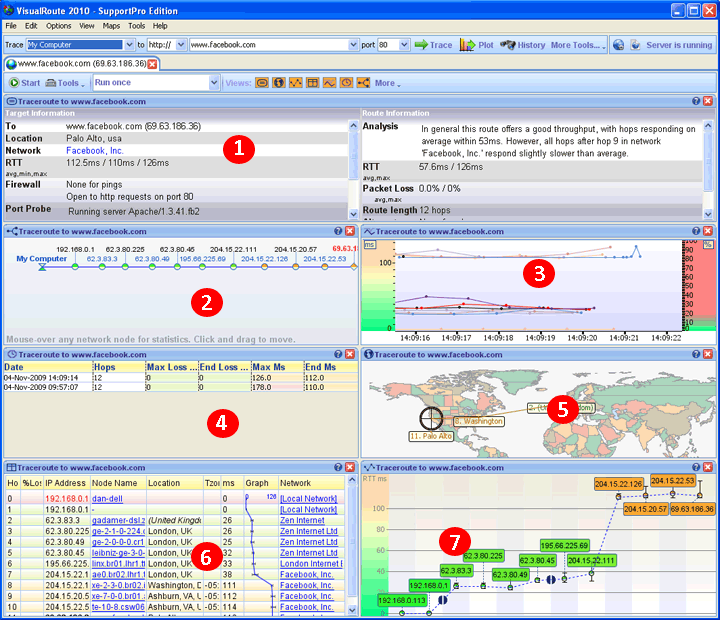Open the More Tools... dropdown

[x=578, y=45]
